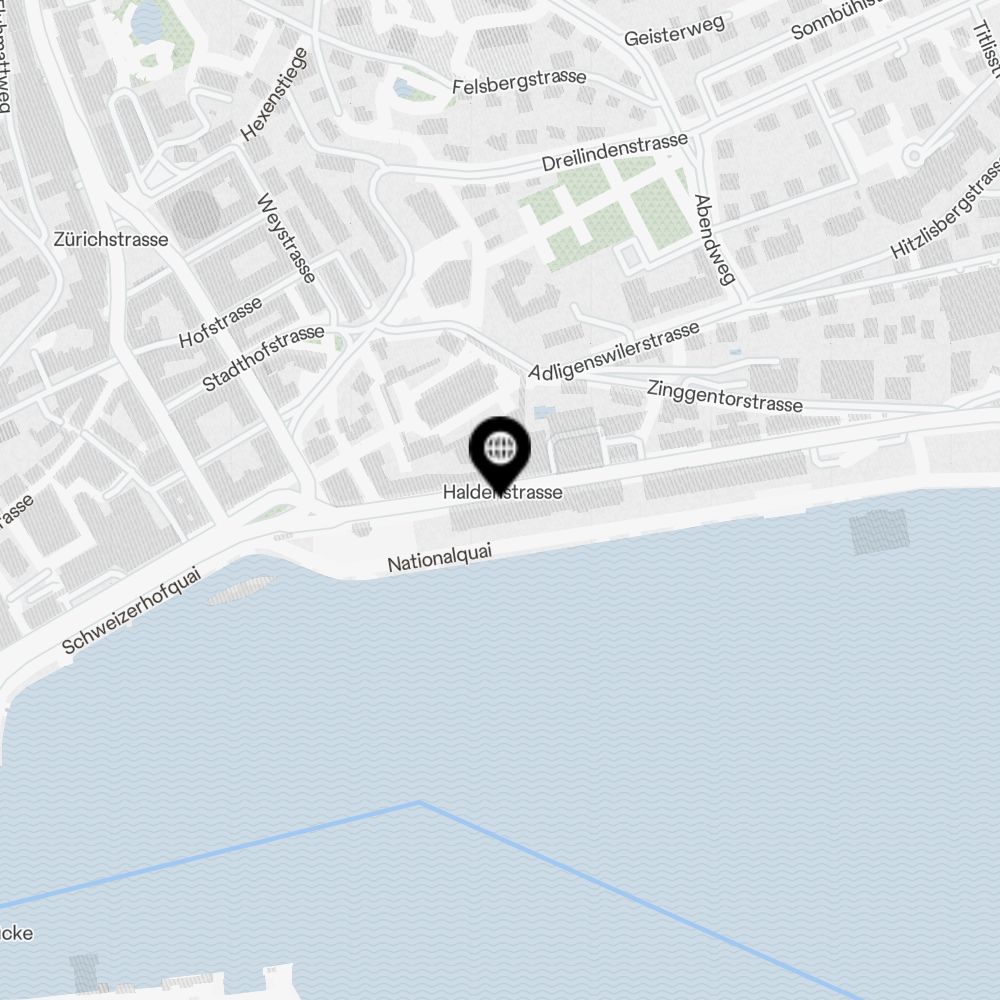Select the Felsbergstrasse street label
Image resolution: width=1000 pixels, height=1000 pixels.
(519, 82)
